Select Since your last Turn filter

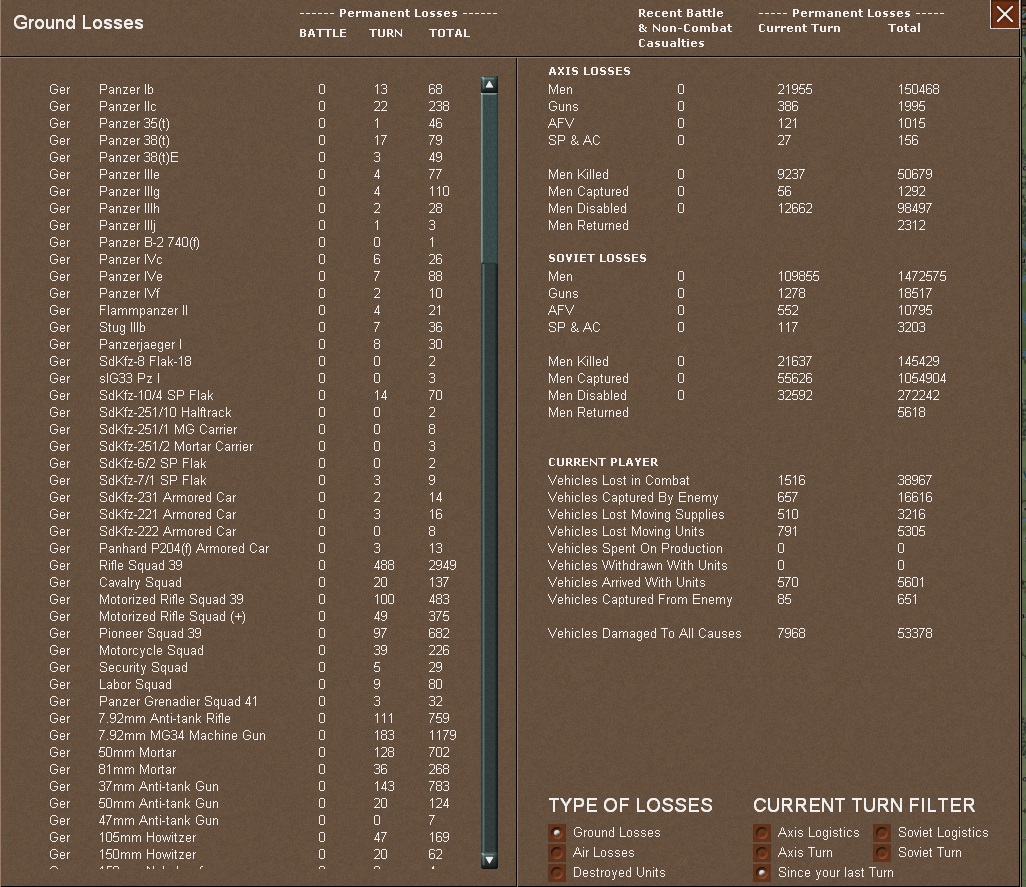coord(762,873)
